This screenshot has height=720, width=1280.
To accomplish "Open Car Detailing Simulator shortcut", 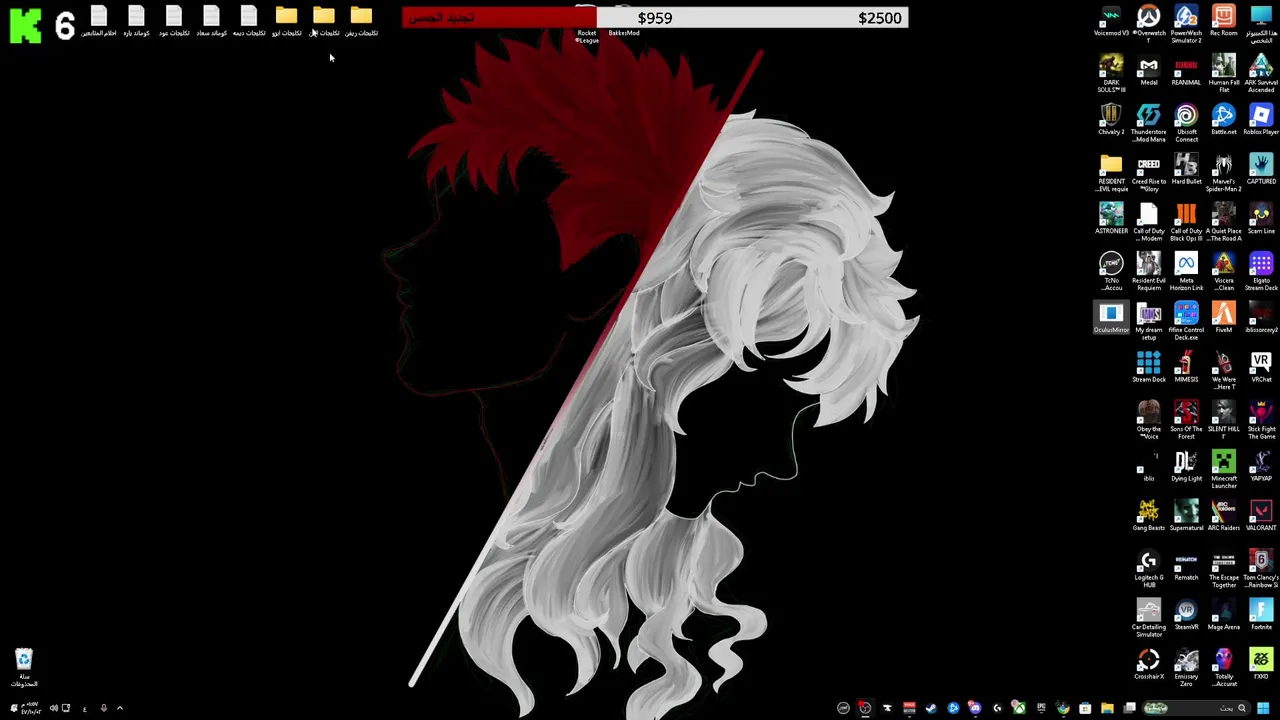I will click(x=1148, y=617).
